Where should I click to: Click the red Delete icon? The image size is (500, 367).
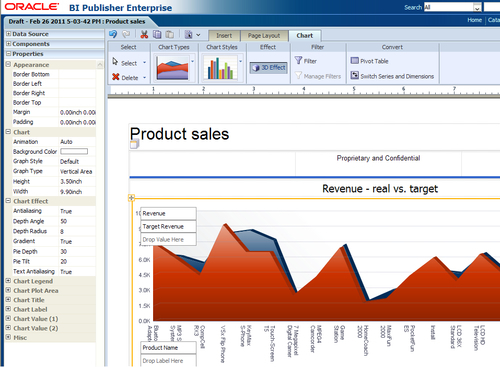(116, 77)
